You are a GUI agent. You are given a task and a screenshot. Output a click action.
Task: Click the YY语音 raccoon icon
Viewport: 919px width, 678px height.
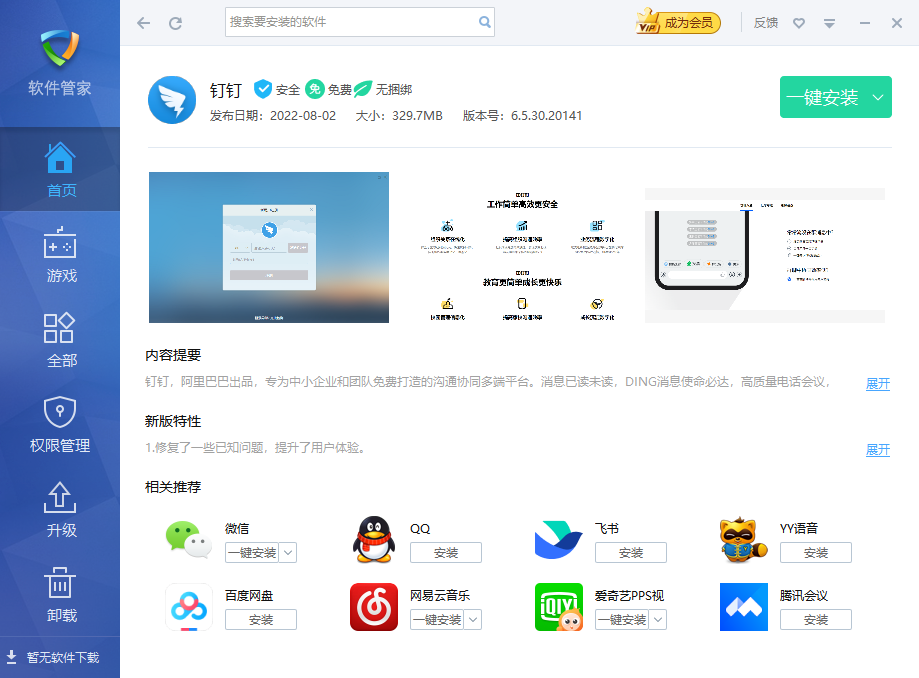click(744, 540)
